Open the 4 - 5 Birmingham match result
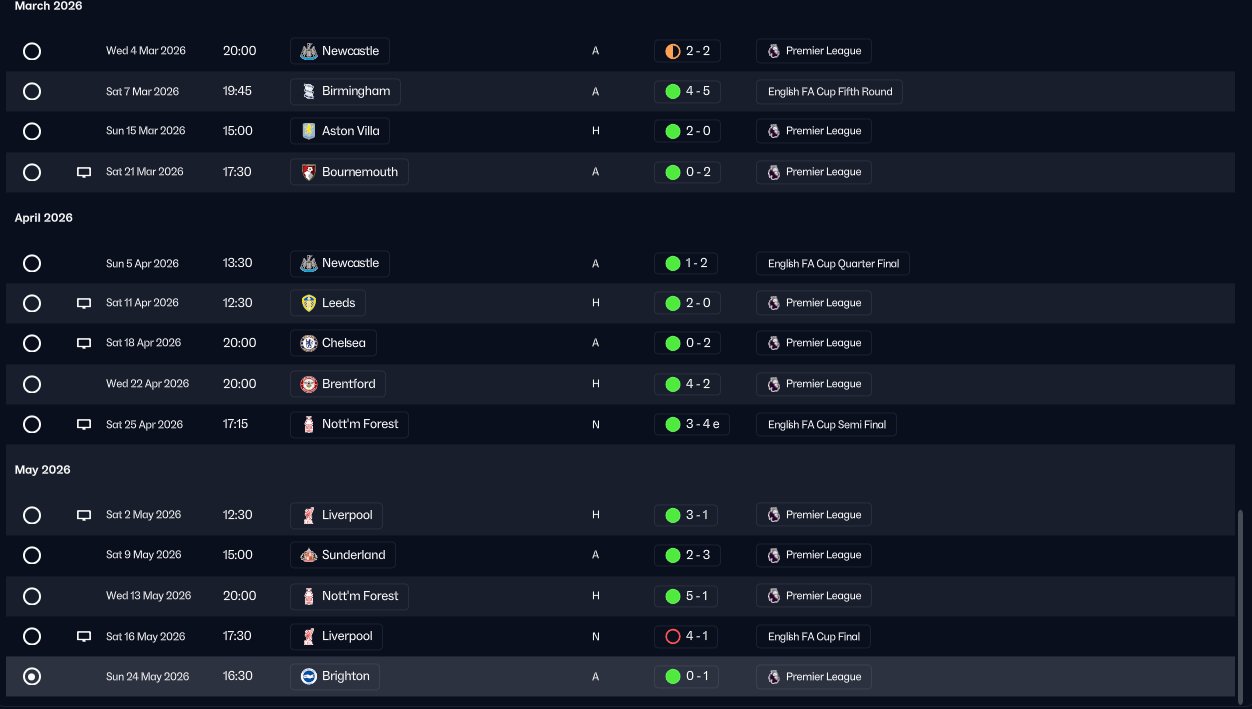The image size is (1252, 709). click(687, 92)
